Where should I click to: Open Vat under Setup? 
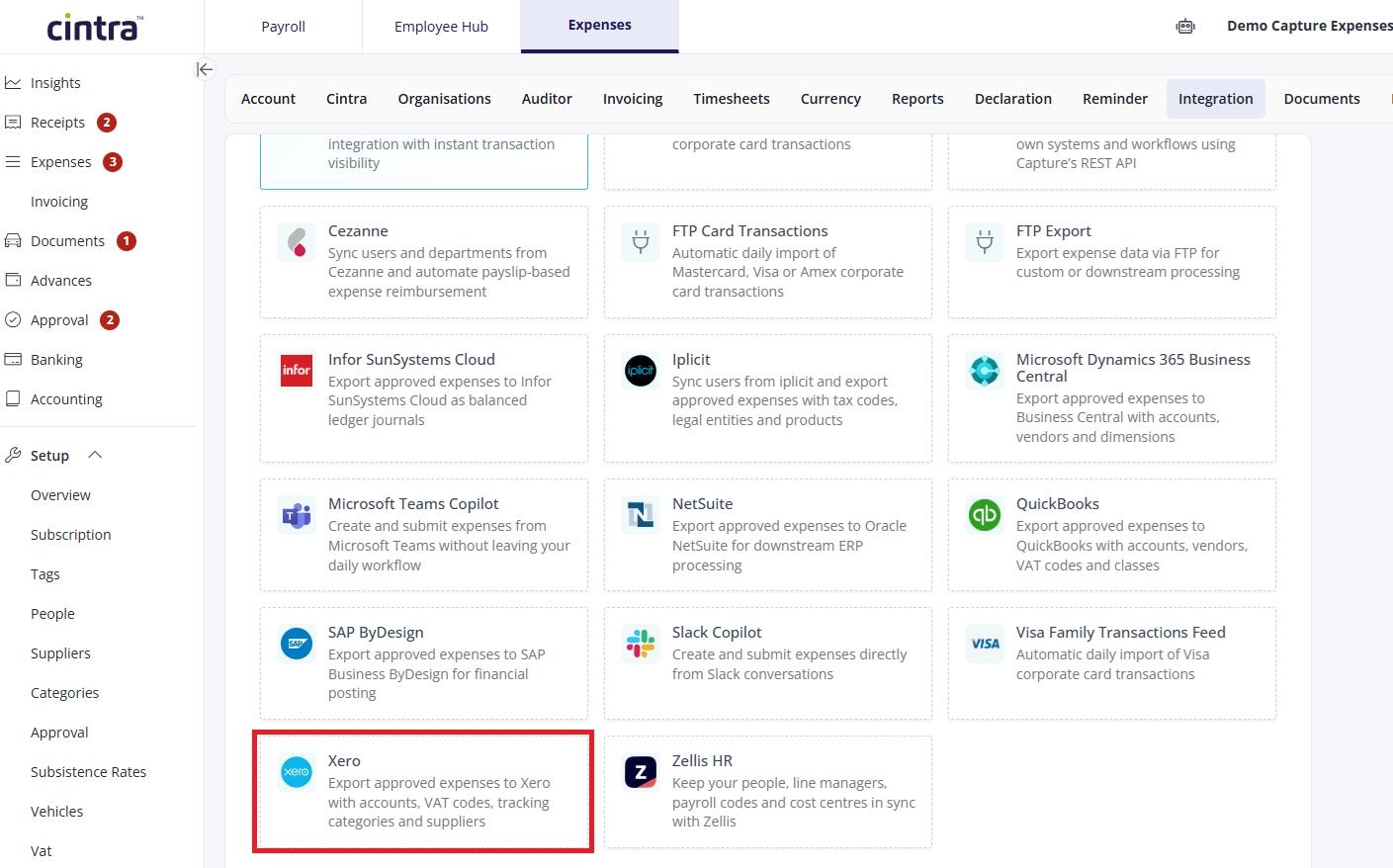(41, 851)
